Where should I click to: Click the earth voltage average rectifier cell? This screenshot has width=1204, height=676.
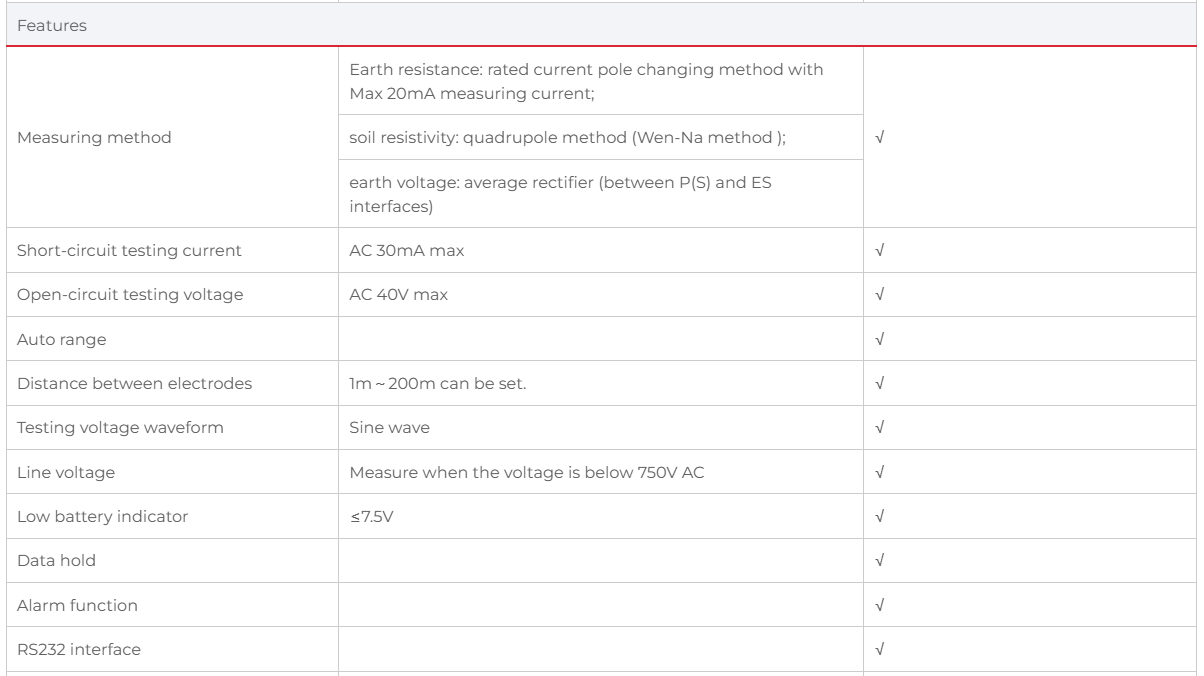coord(600,194)
